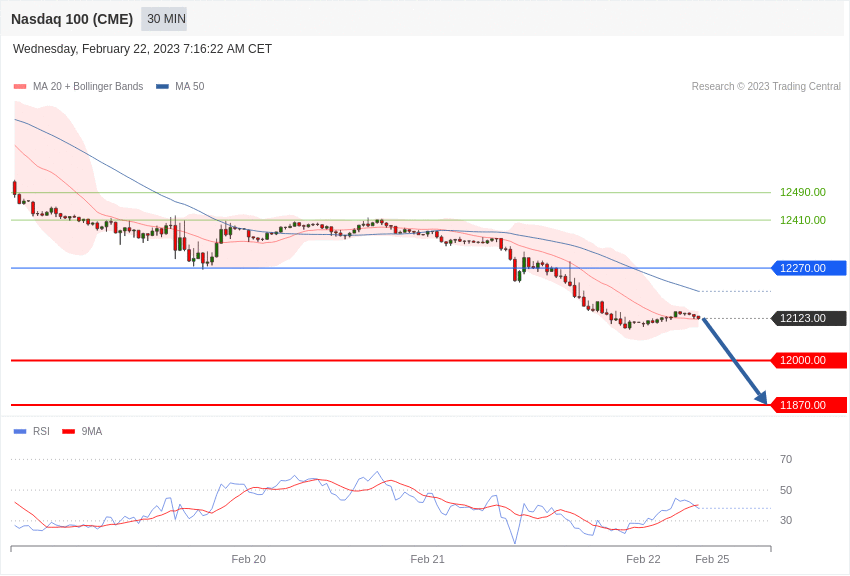Click the date line 'Wednesday, February 22, 2023 7:16:22 AM CET'
Image resolution: width=850 pixels, height=576 pixels.
[x=142, y=49]
